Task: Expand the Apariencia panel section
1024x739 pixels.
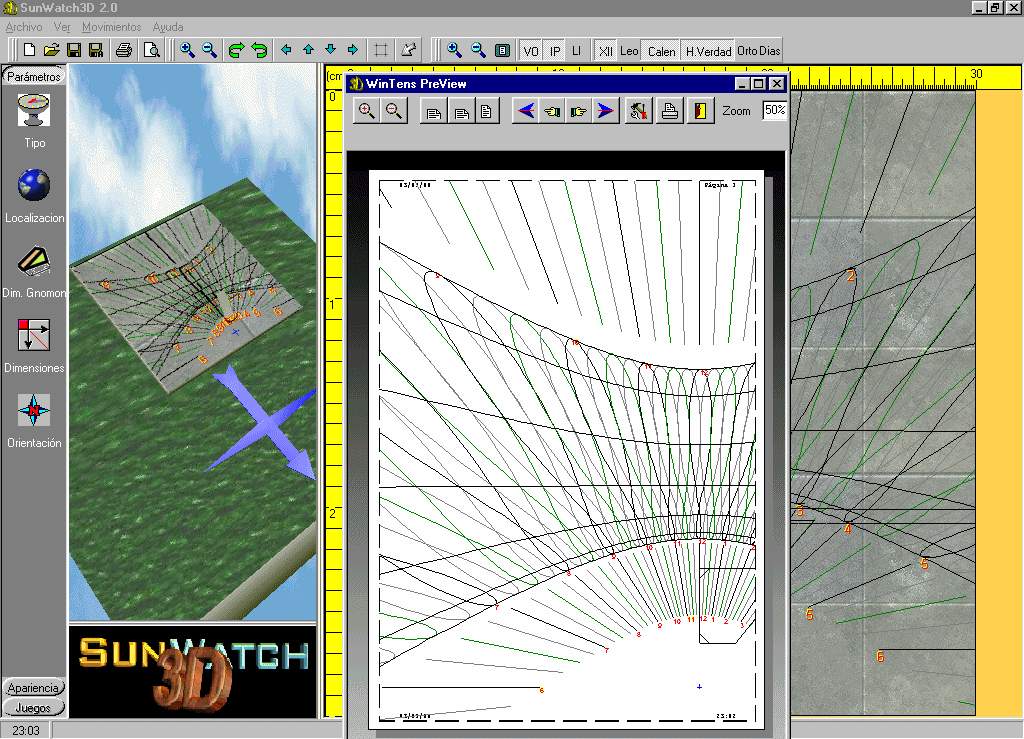Action: 34,688
